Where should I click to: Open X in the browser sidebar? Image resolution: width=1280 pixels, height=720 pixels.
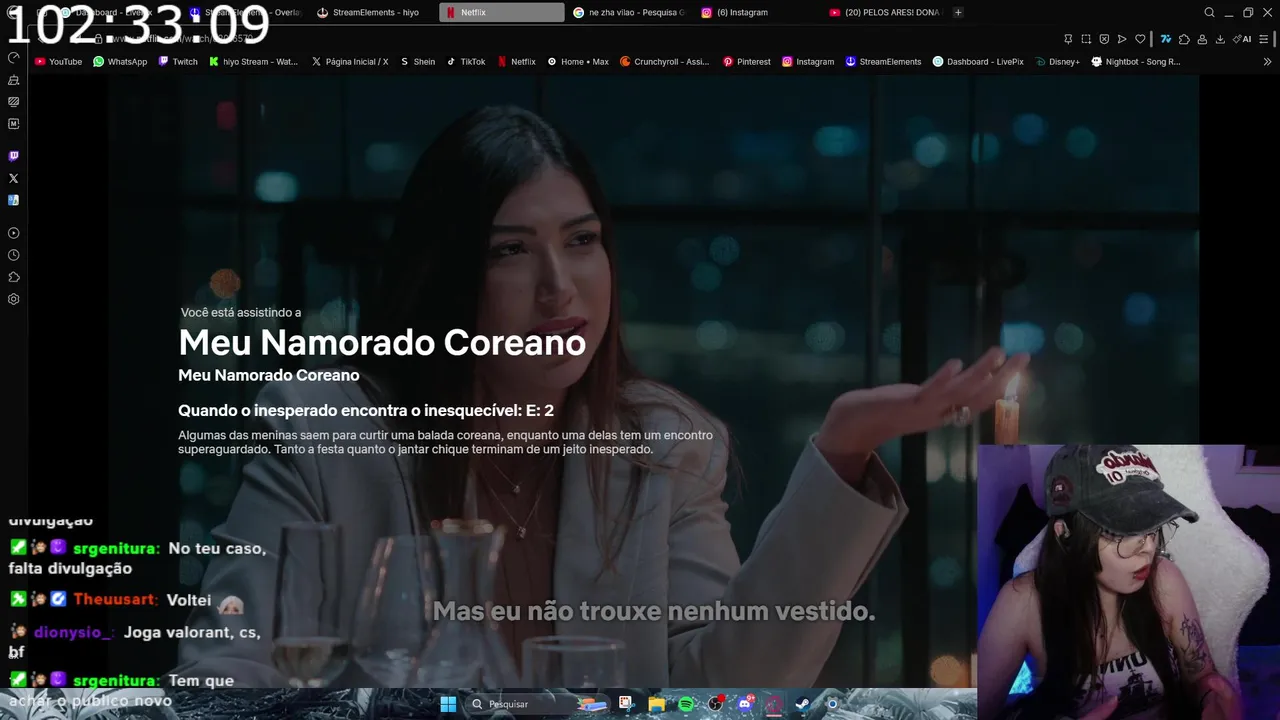(13, 178)
